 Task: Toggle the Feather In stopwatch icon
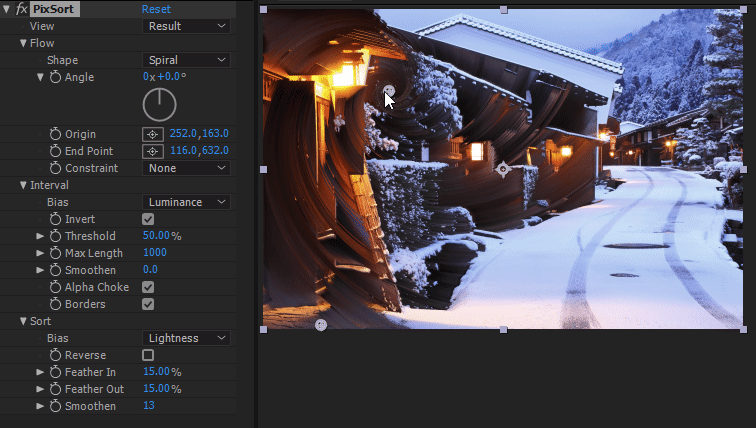point(55,372)
